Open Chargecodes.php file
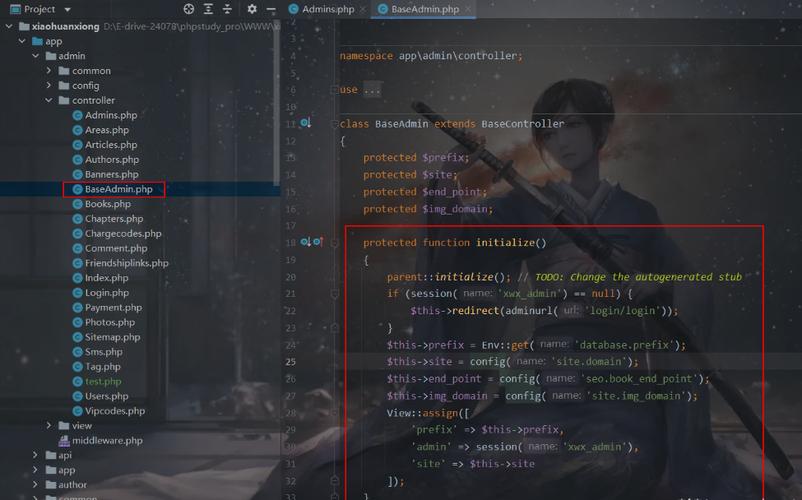This screenshot has width=802, height=500. tap(123, 234)
